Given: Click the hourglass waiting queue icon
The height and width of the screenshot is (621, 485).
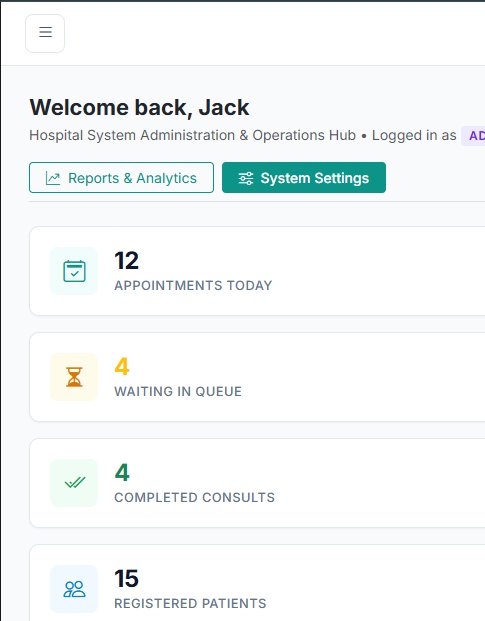Looking at the screenshot, I should [x=74, y=377].
